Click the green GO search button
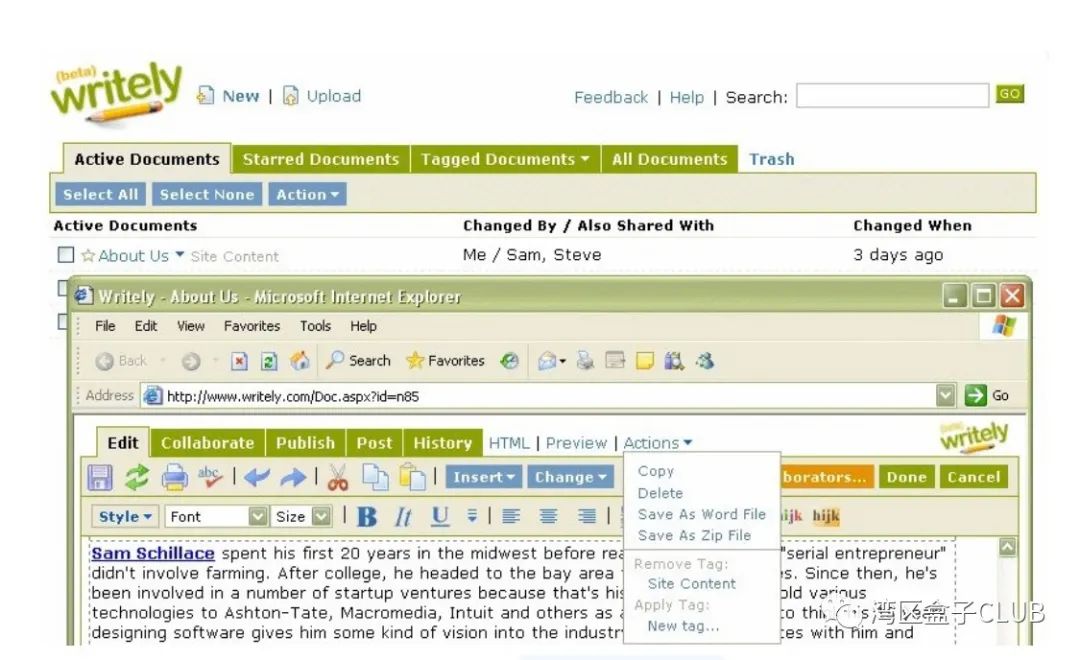 pos(1010,94)
